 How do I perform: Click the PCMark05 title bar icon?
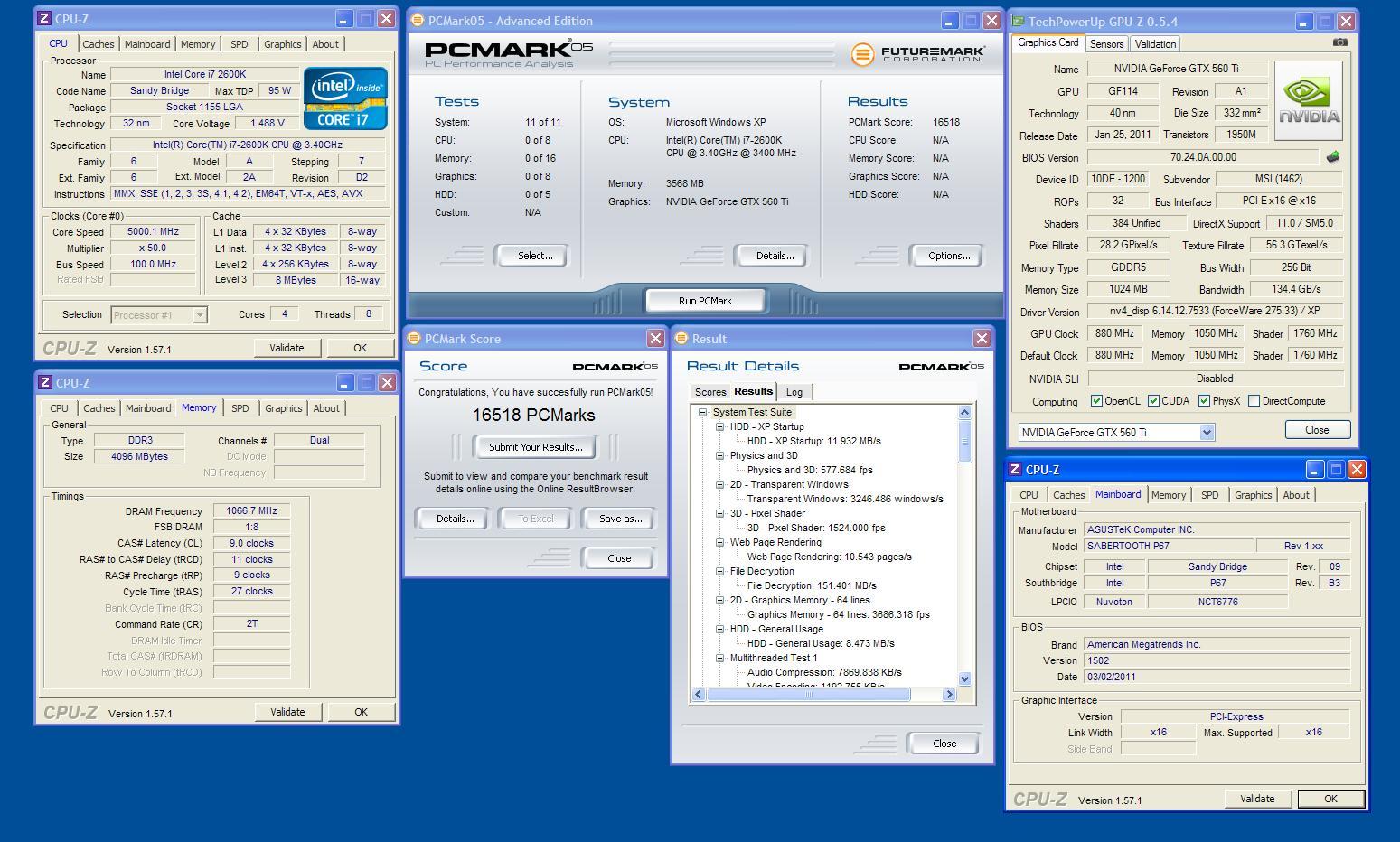(x=418, y=21)
